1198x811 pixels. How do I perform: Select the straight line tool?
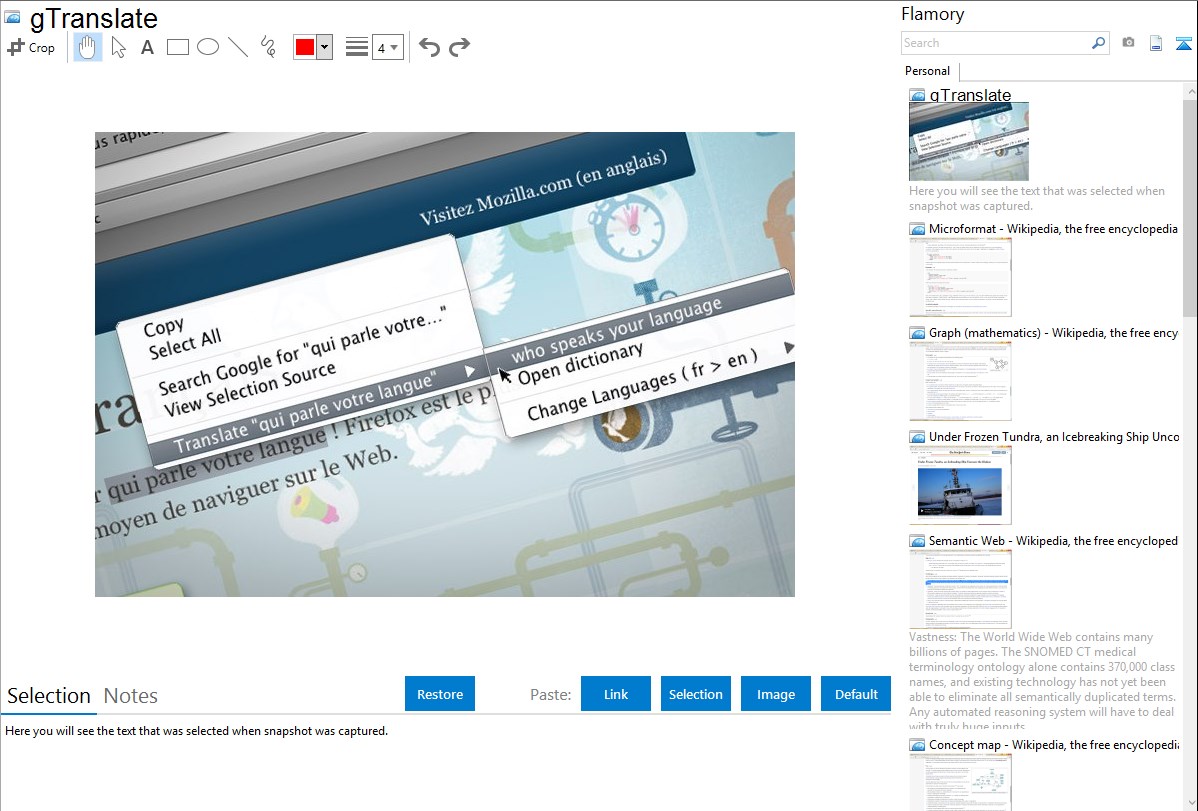coord(238,47)
